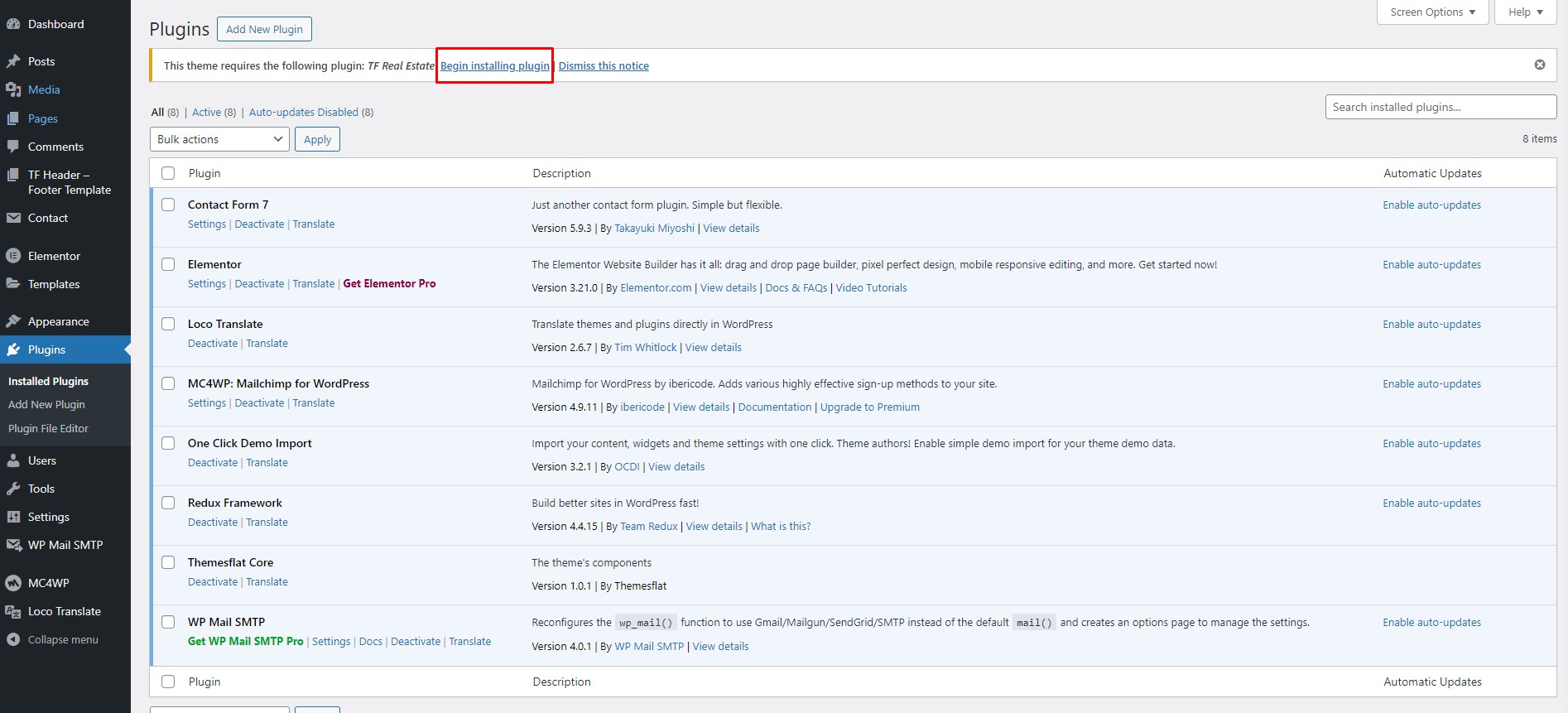Click the TF Header Footer Template icon
Screen dimensions: 1568x713
pos(13,175)
